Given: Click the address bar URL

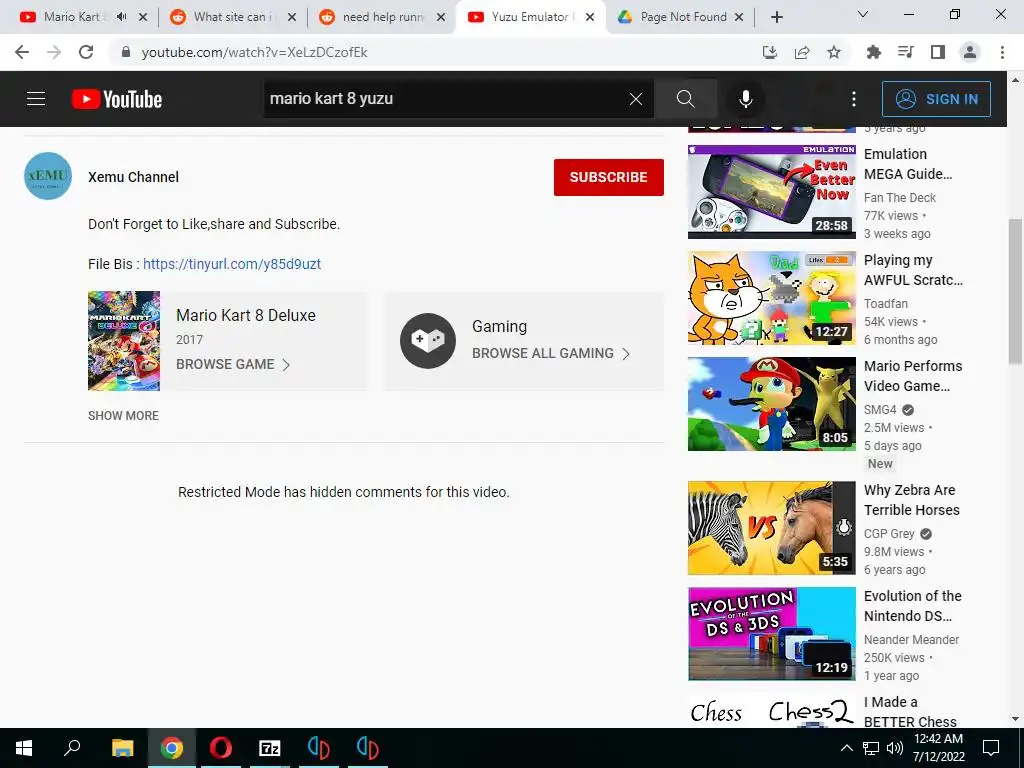Looking at the screenshot, I should pyautogui.click(x=255, y=52).
